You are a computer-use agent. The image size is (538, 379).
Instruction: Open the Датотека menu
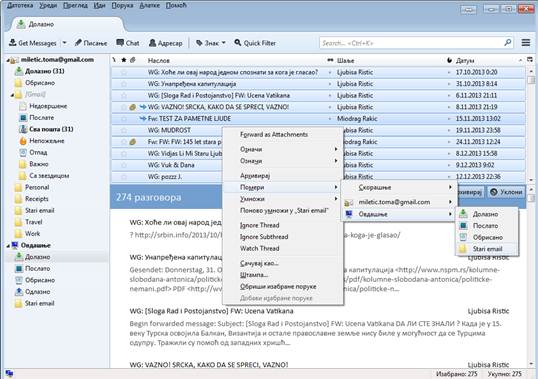click(x=20, y=5)
